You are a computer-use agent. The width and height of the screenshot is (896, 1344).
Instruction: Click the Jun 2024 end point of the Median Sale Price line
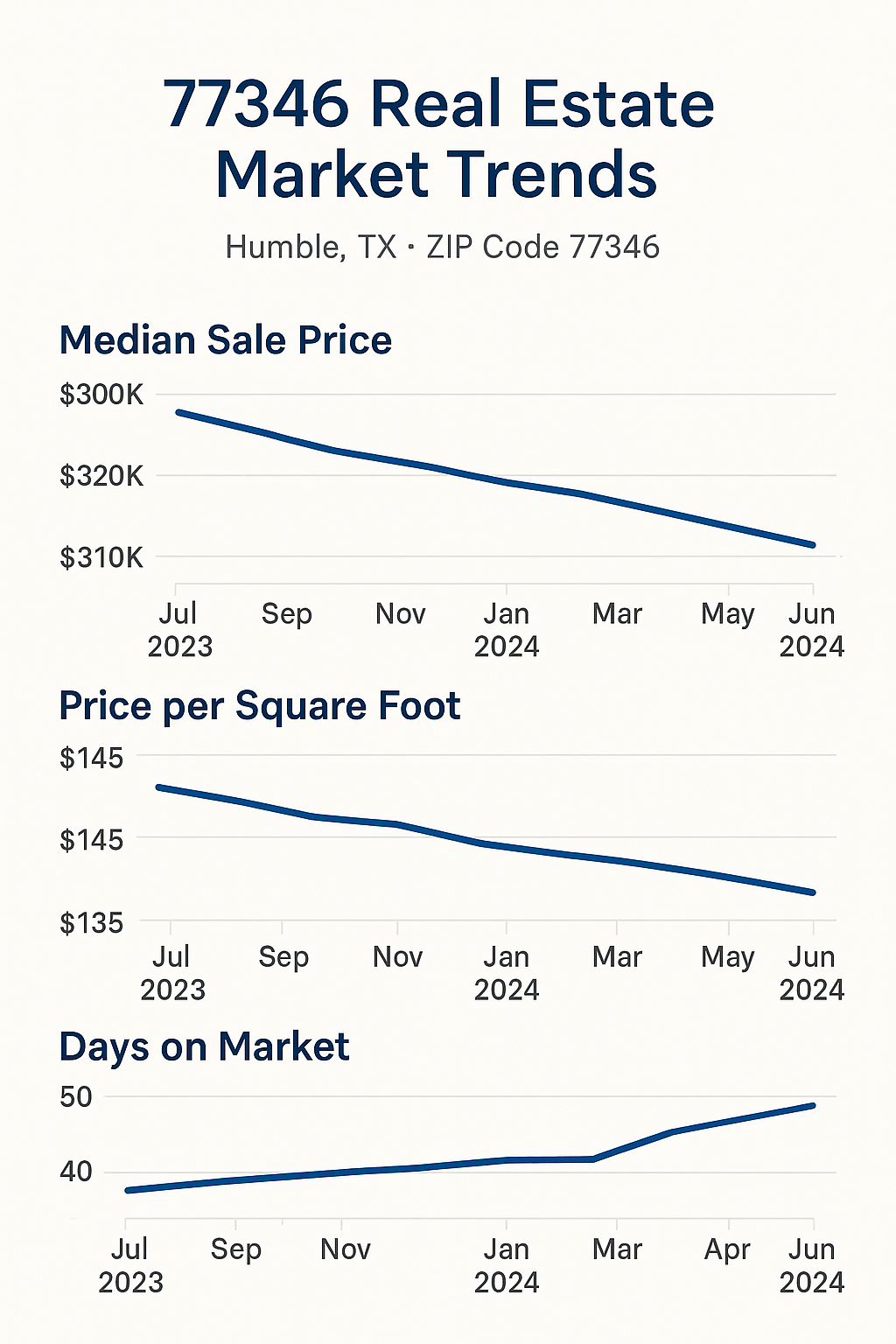tap(813, 545)
